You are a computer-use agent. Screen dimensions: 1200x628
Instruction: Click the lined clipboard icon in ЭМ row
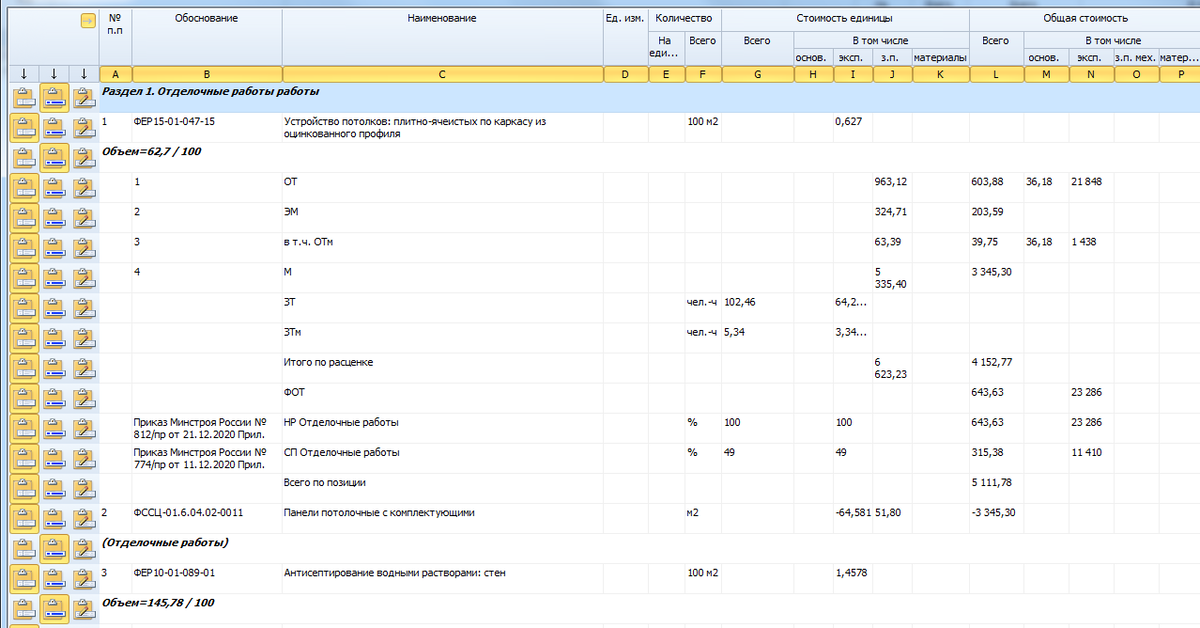54,218
